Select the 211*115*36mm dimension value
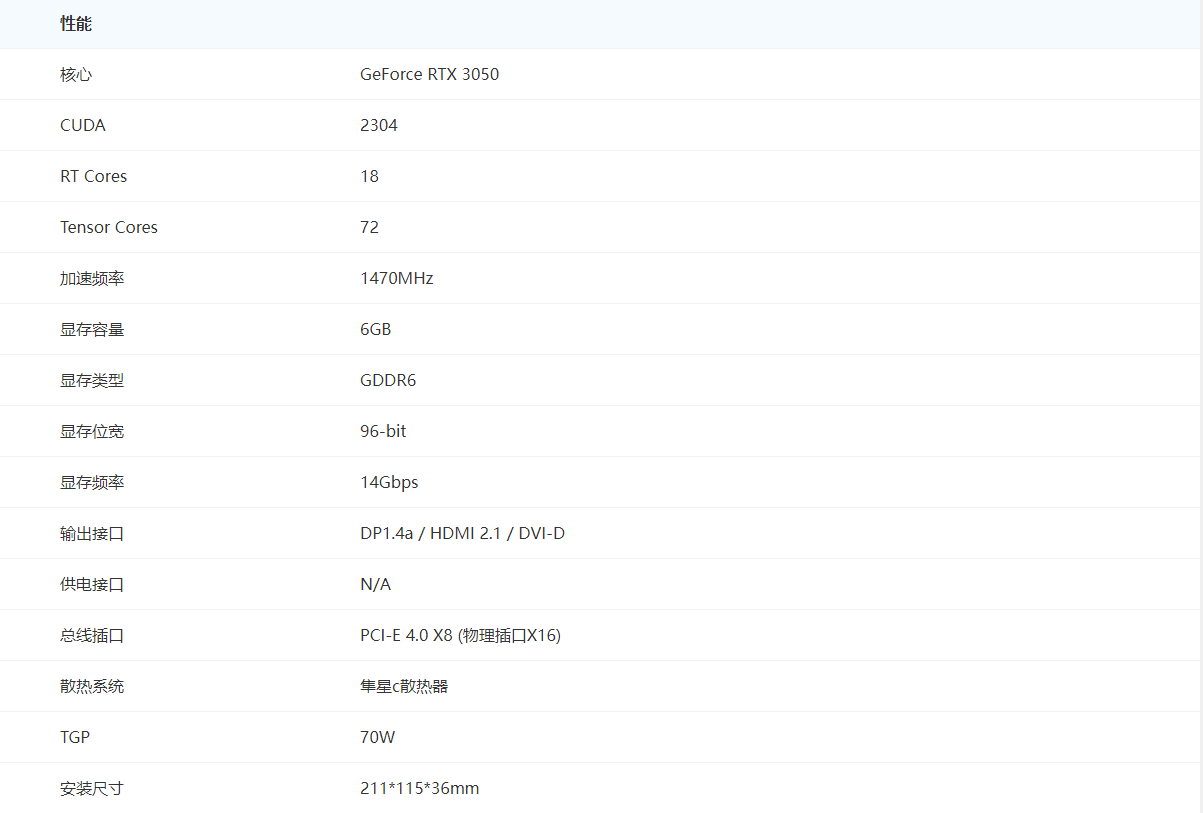Viewport: 1203px width, 813px height. tap(420, 789)
